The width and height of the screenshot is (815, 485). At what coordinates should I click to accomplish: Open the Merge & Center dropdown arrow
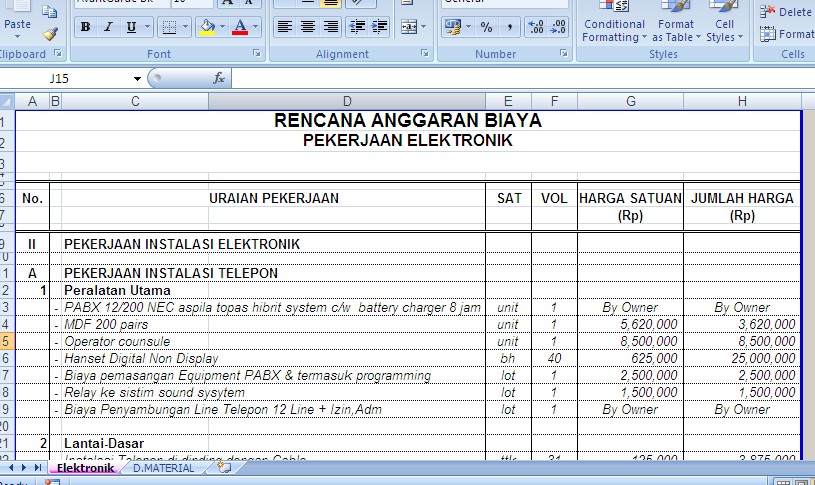coord(424,27)
